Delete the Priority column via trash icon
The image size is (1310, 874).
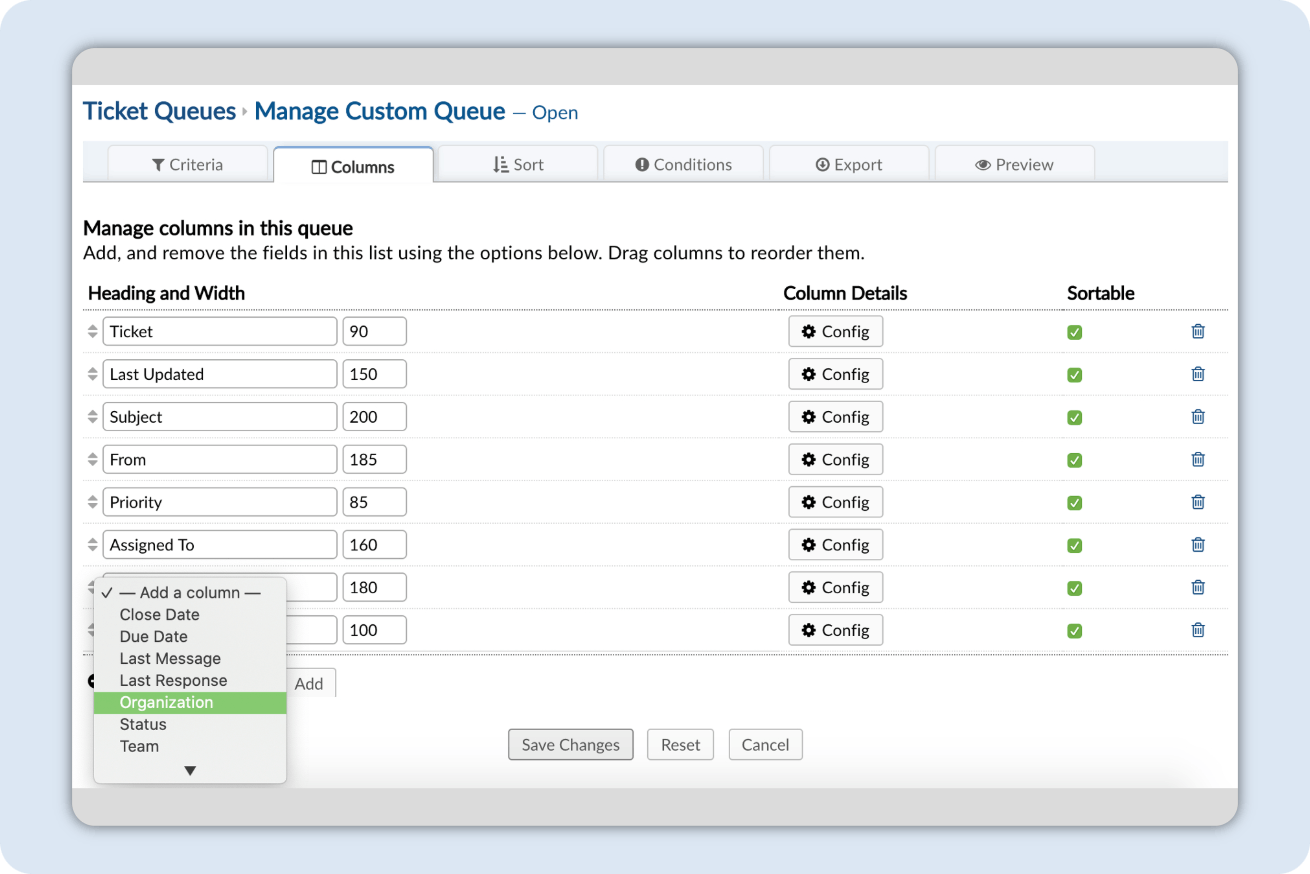click(x=1198, y=502)
